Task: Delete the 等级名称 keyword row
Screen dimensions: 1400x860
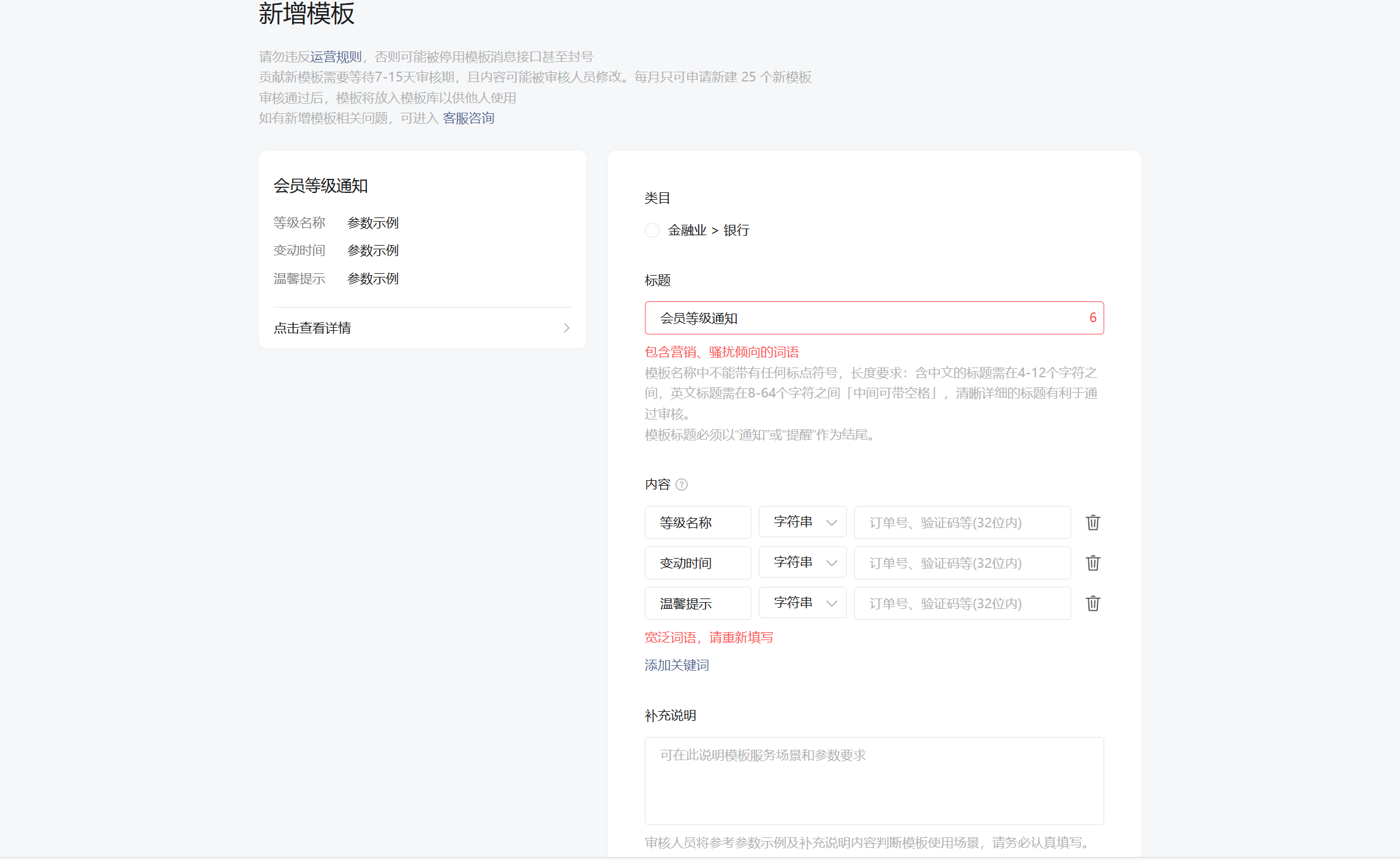Action: (1093, 522)
